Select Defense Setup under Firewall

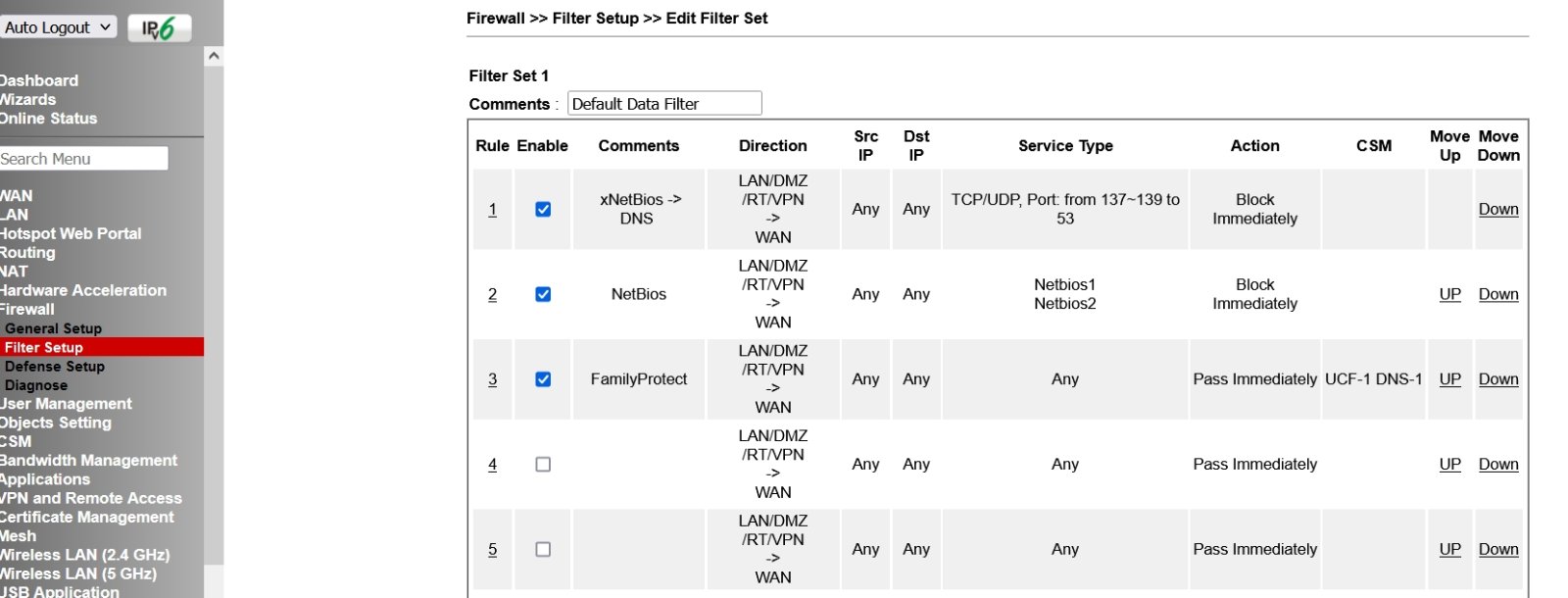55,366
